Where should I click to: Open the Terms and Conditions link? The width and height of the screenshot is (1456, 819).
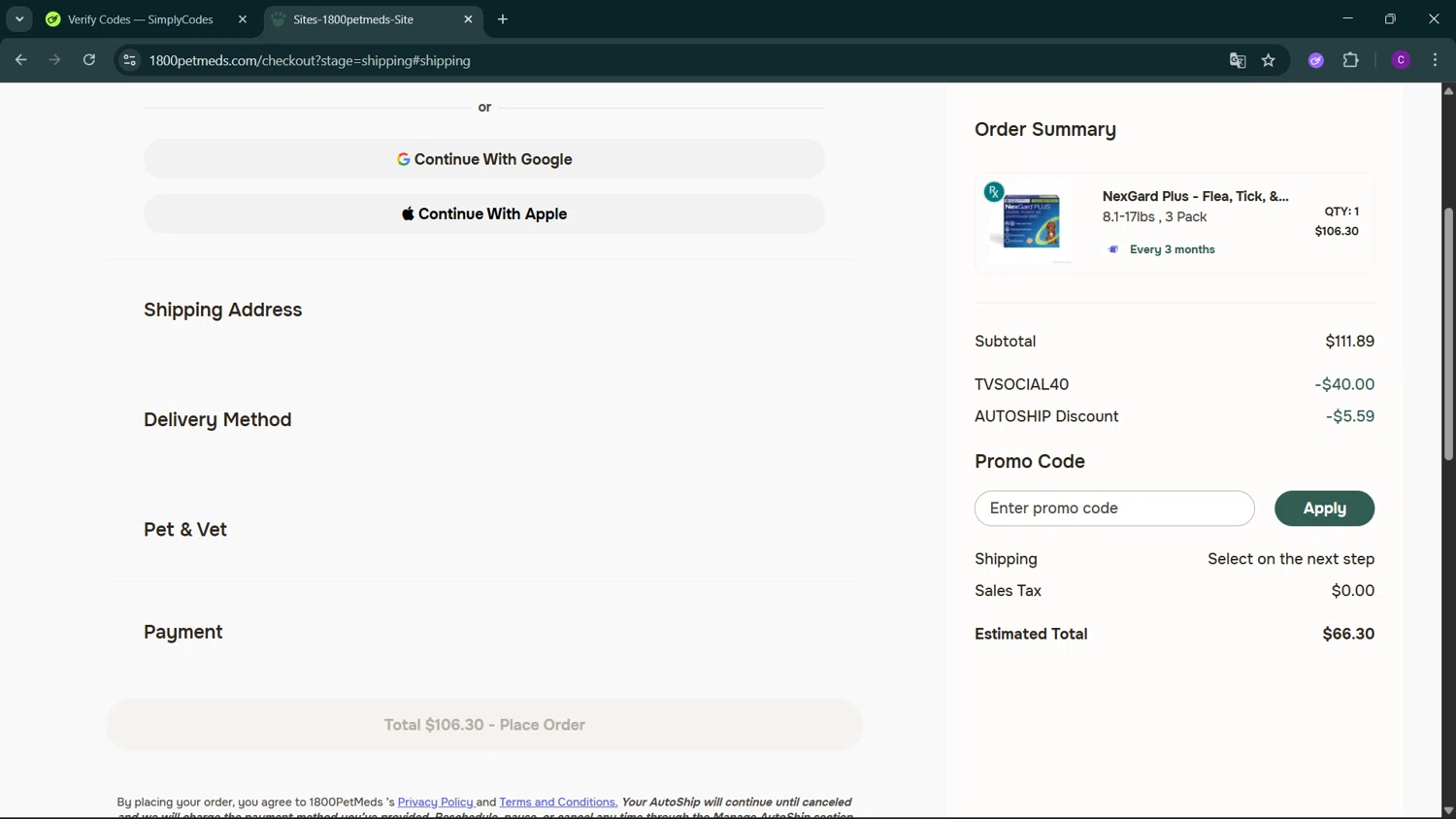(558, 803)
